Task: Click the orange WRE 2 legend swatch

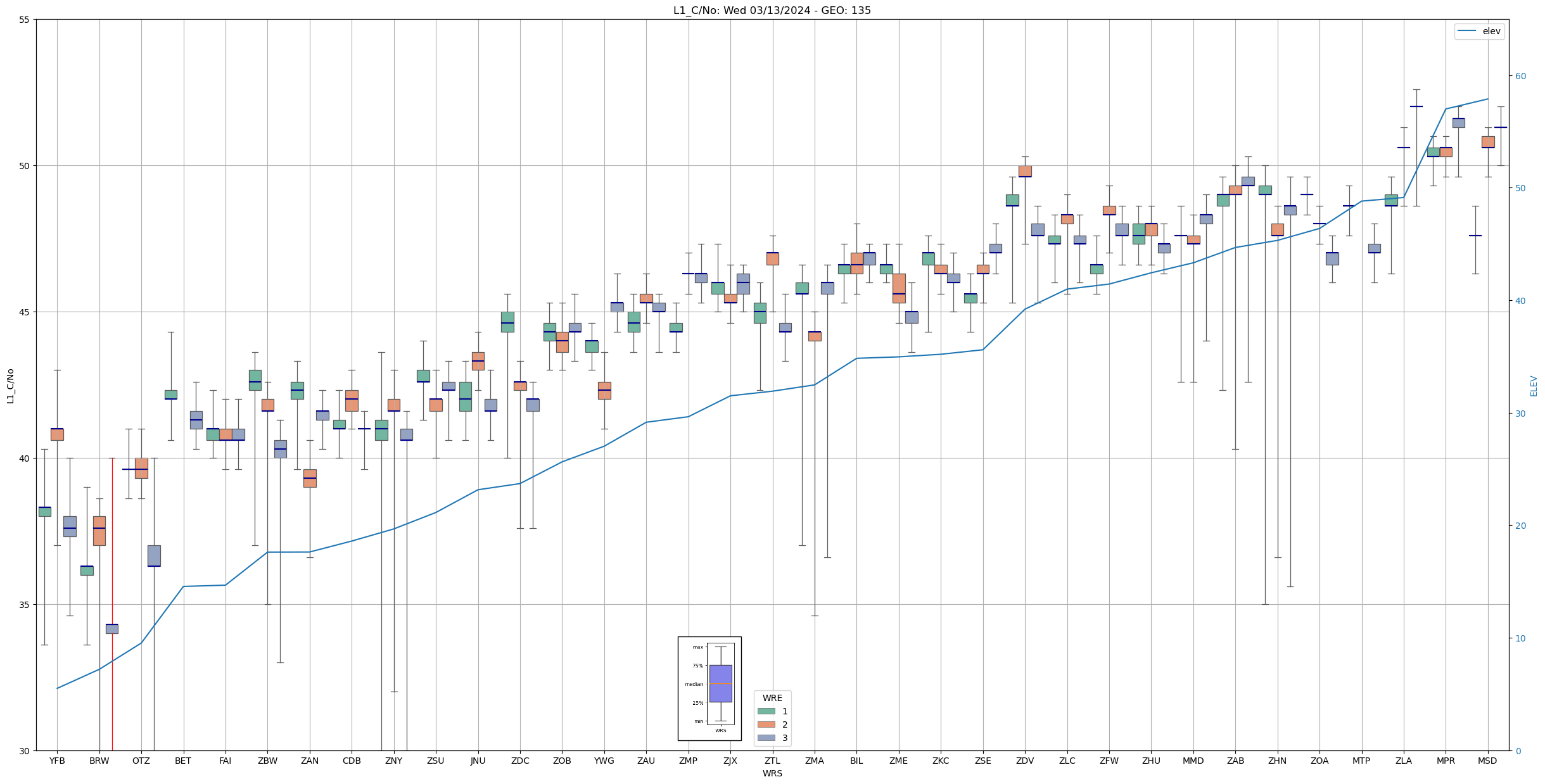Action: (766, 724)
